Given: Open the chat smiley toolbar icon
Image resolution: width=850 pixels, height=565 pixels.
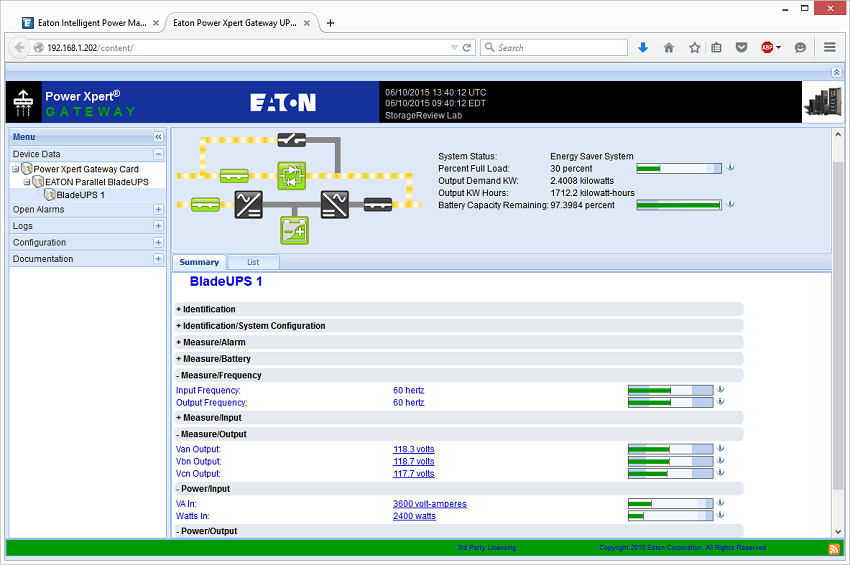Looking at the screenshot, I should (800, 48).
